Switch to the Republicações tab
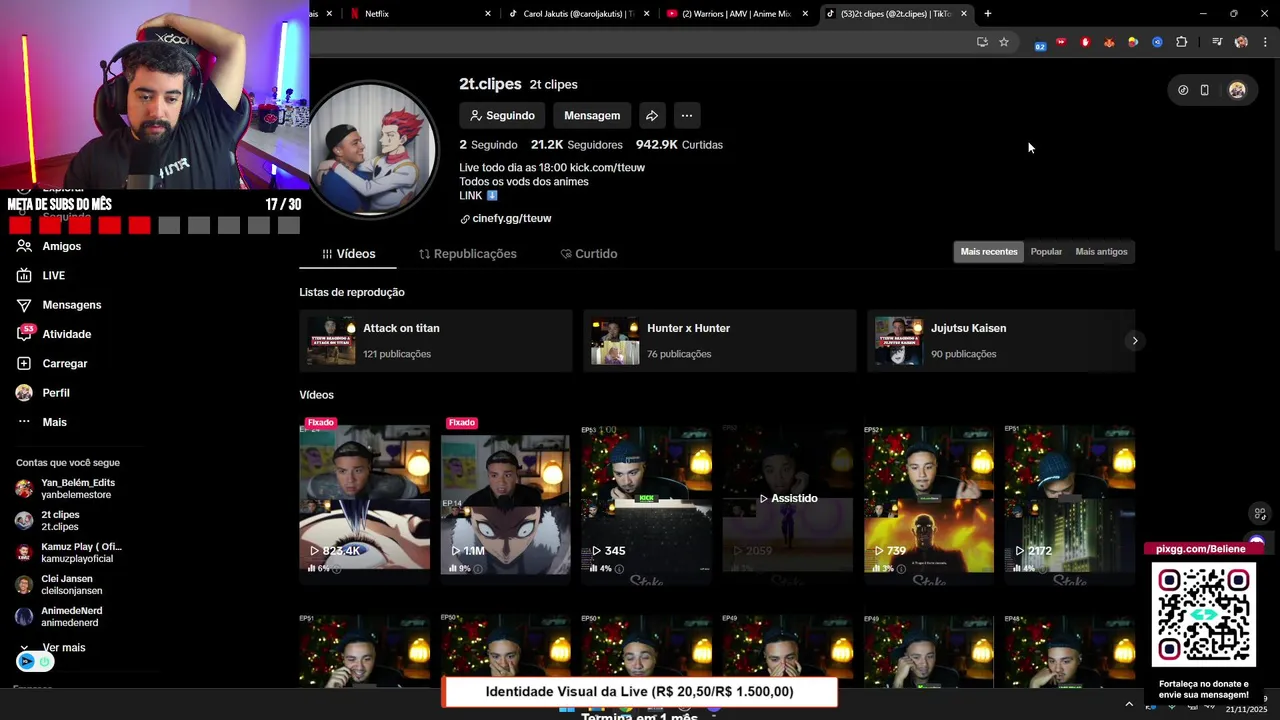The image size is (1280, 720). pyautogui.click(x=467, y=254)
